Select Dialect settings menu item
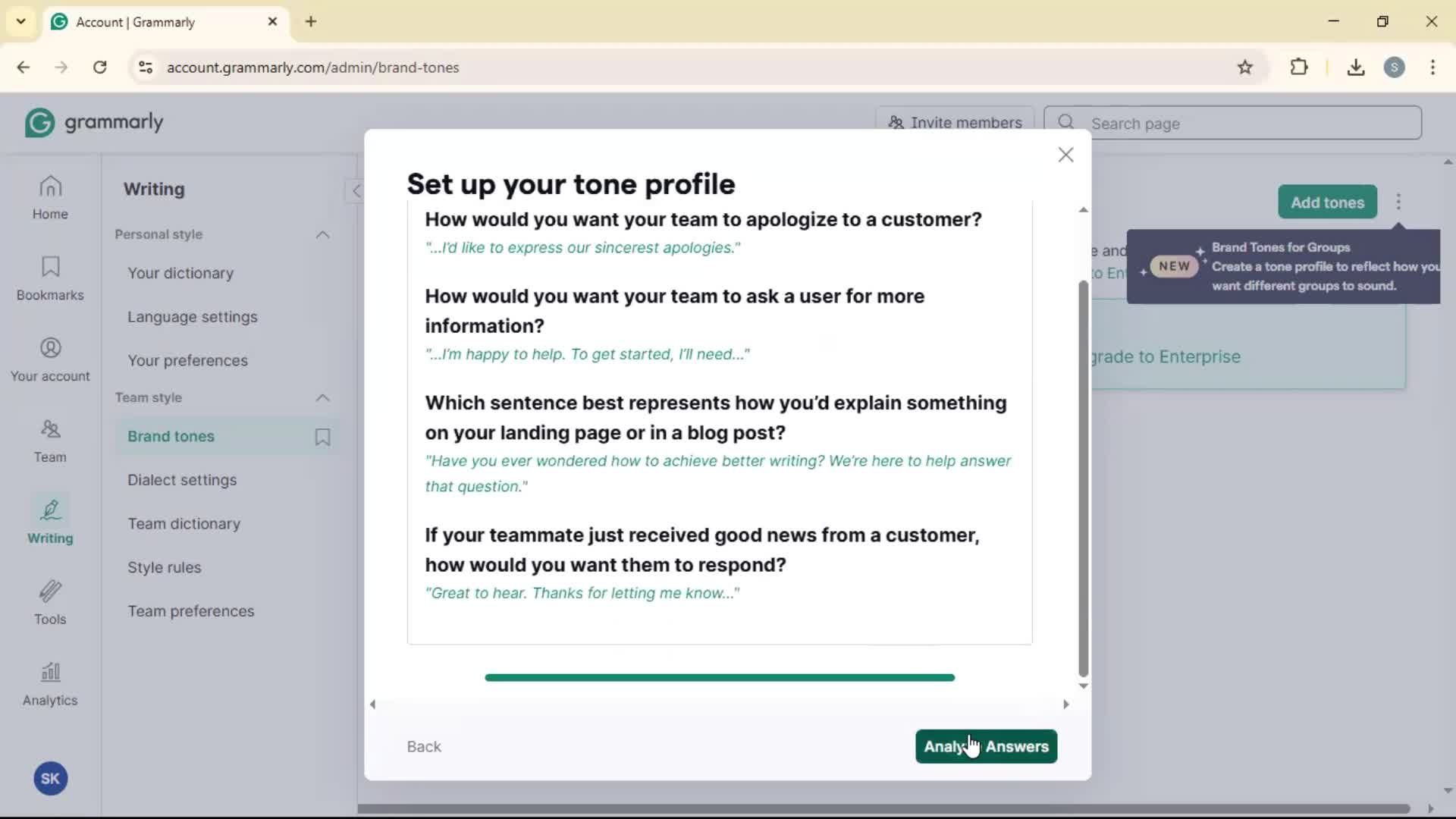Screen dimensions: 1456x819 [182, 480]
